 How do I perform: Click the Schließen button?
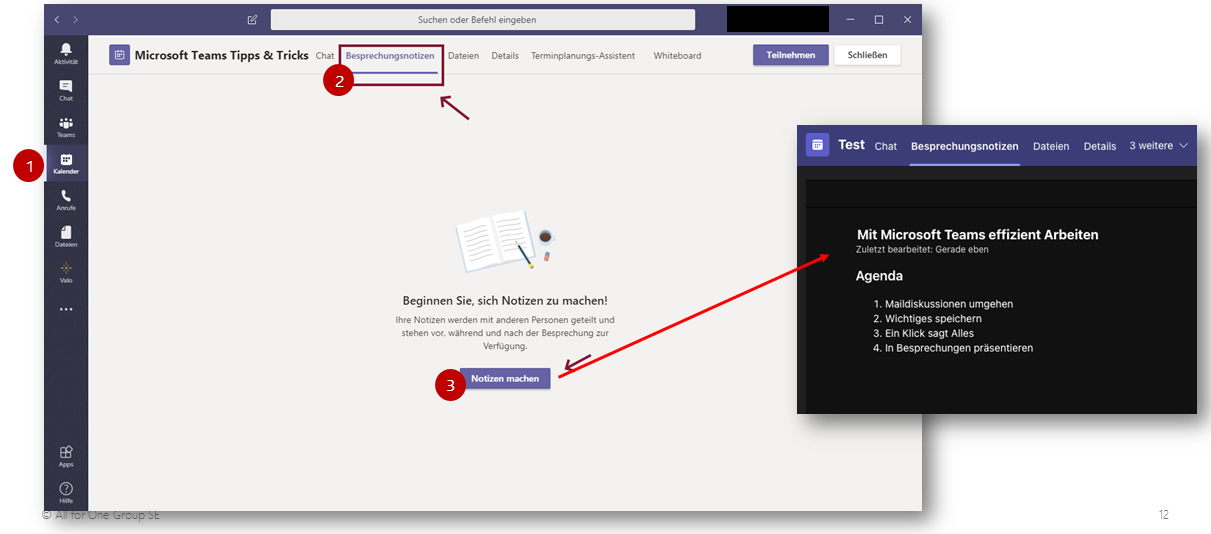(867, 55)
